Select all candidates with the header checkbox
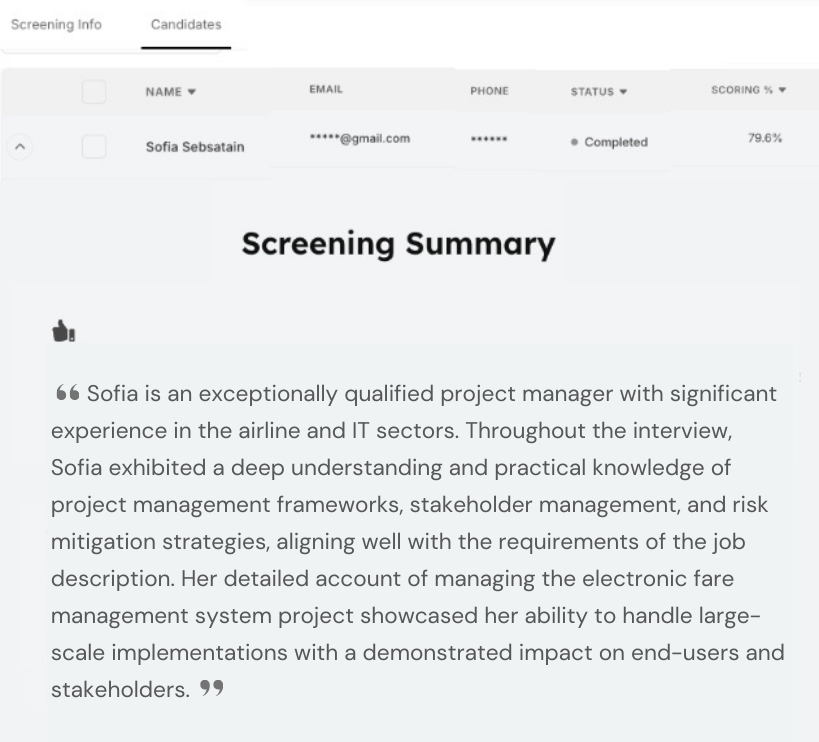The height and width of the screenshot is (742, 819). (x=94, y=92)
